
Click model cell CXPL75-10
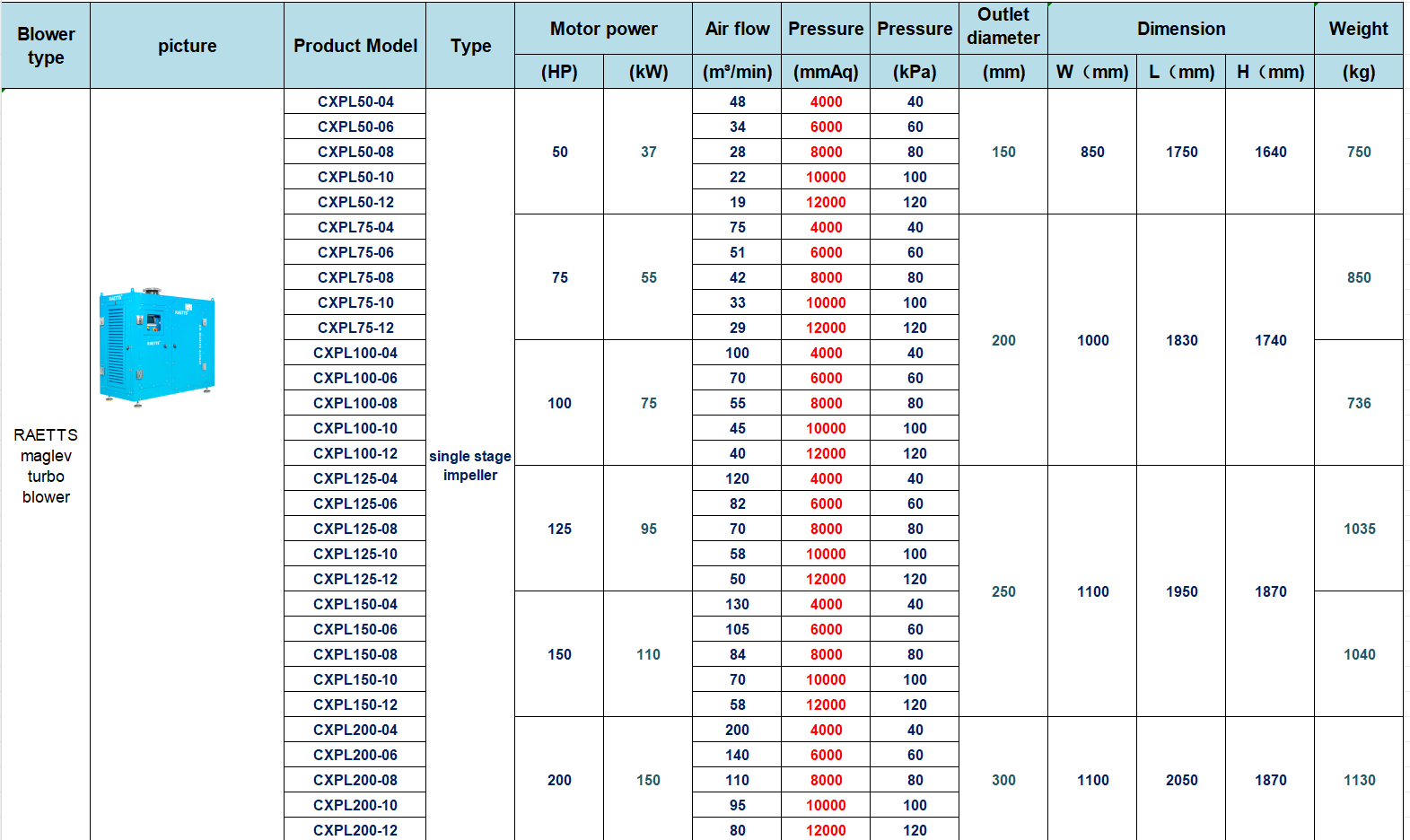pos(355,302)
